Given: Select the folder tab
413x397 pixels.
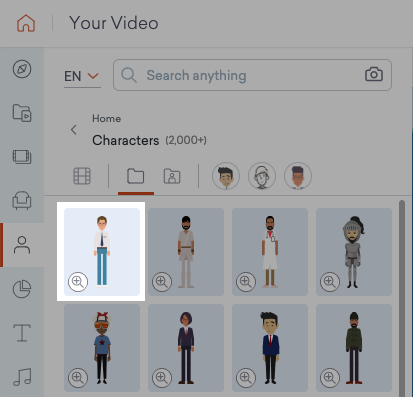Looking at the screenshot, I should (136, 176).
